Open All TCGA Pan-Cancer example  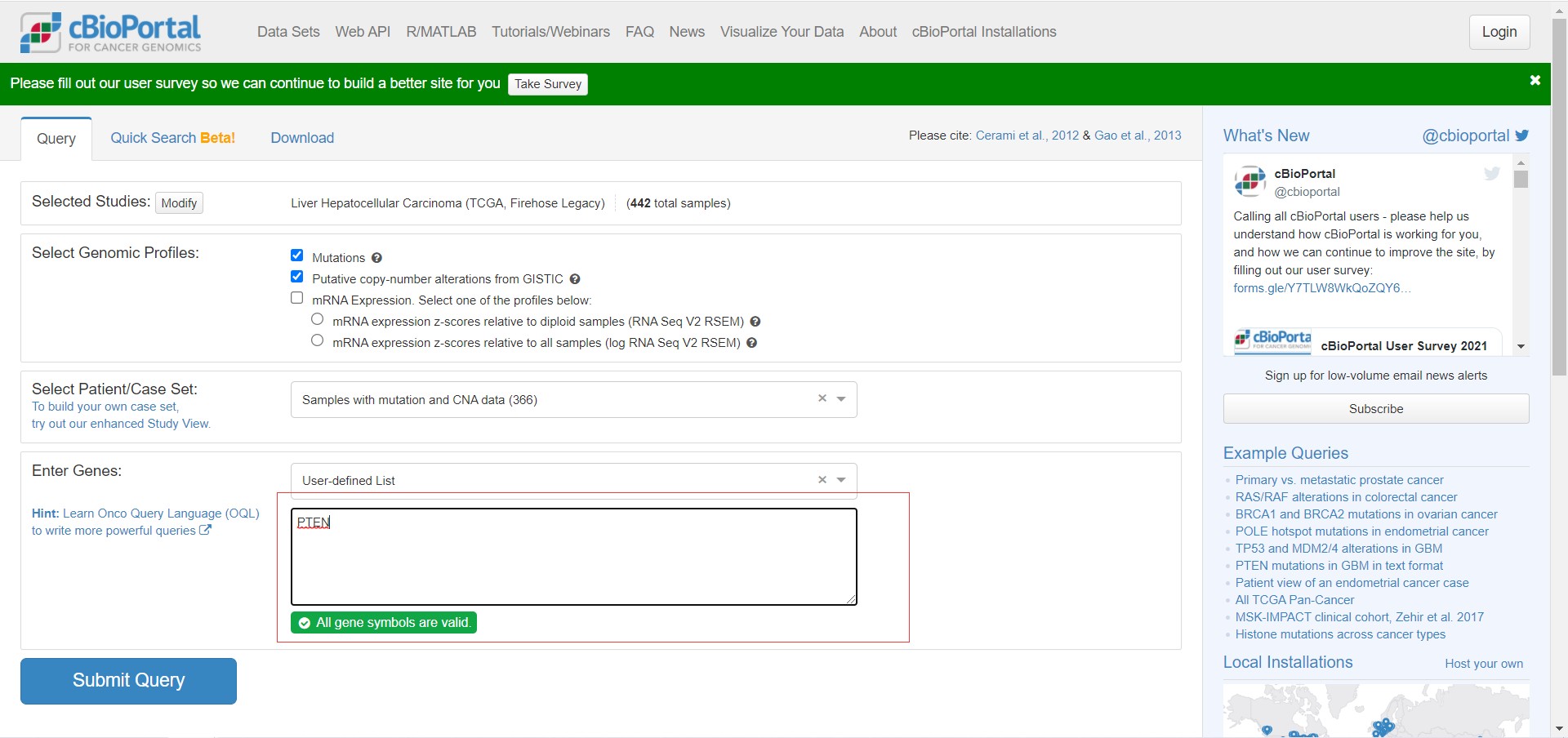tap(1294, 600)
